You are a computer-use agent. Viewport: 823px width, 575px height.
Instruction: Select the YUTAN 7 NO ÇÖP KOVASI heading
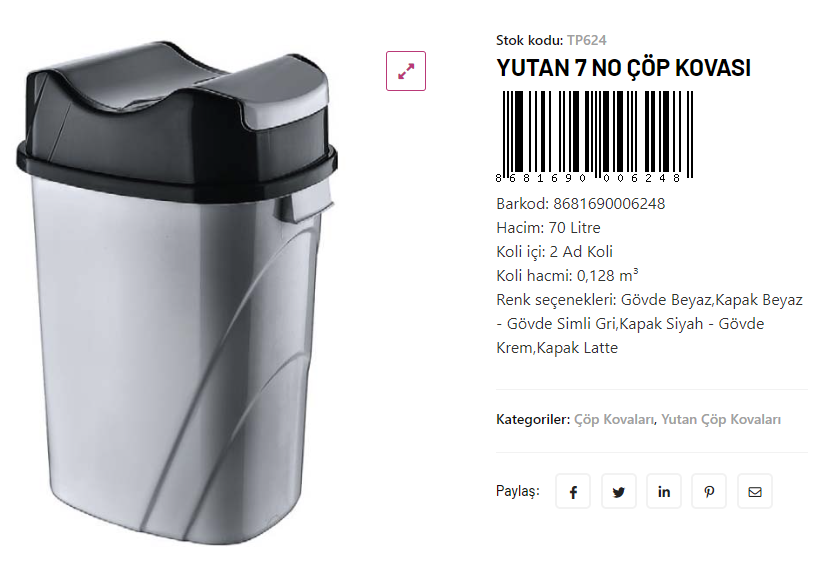624,68
